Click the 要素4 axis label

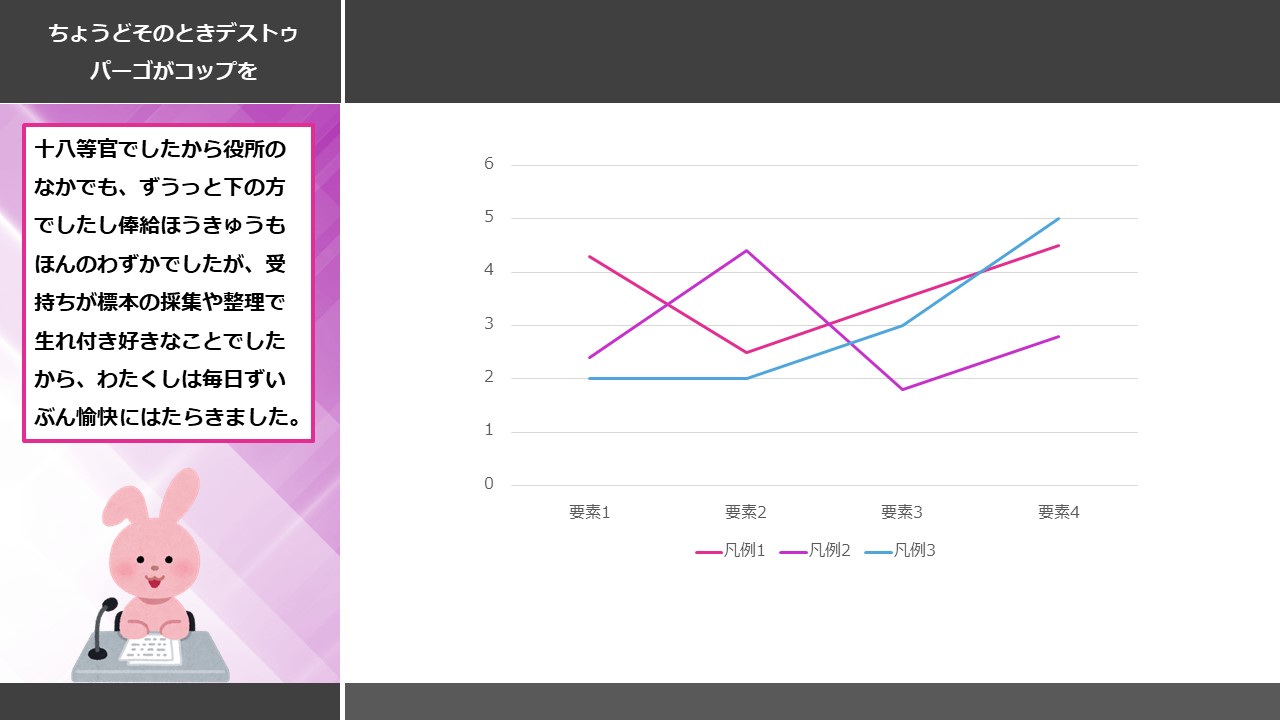coord(1059,512)
